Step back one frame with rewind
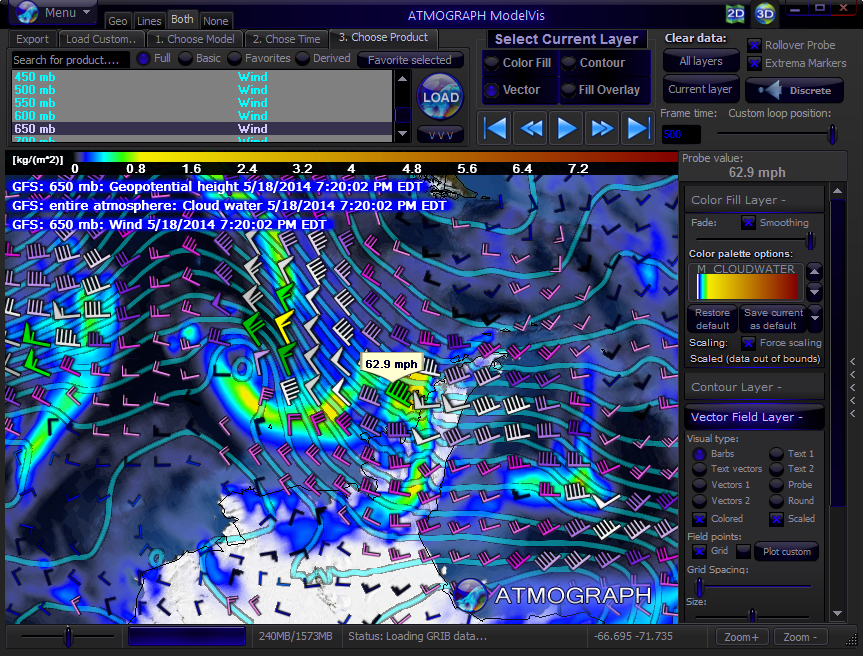Screen dimensions: 863x656 tap(531, 128)
